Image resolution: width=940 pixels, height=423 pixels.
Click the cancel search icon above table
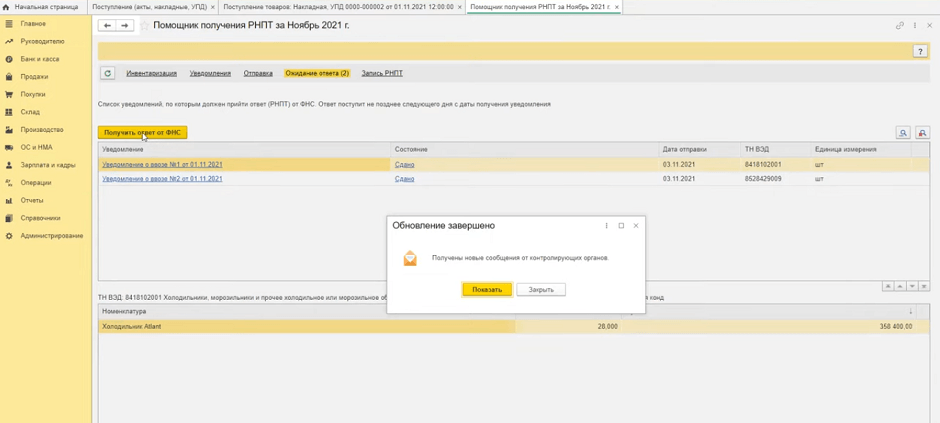[x=922, y=133]
